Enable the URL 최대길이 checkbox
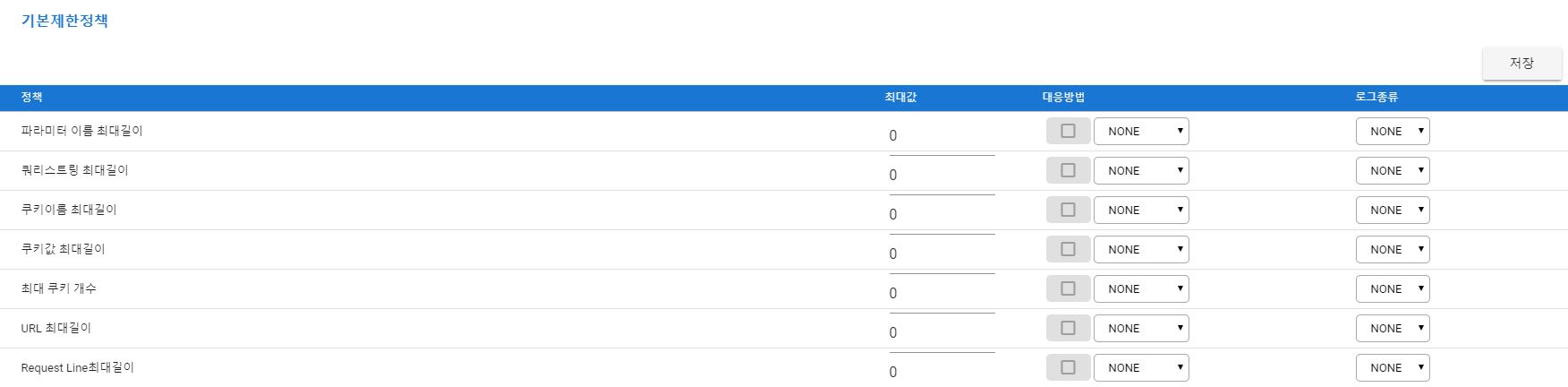Image resolution: width=1568 pixels, height=387 pixels. 1068,328
